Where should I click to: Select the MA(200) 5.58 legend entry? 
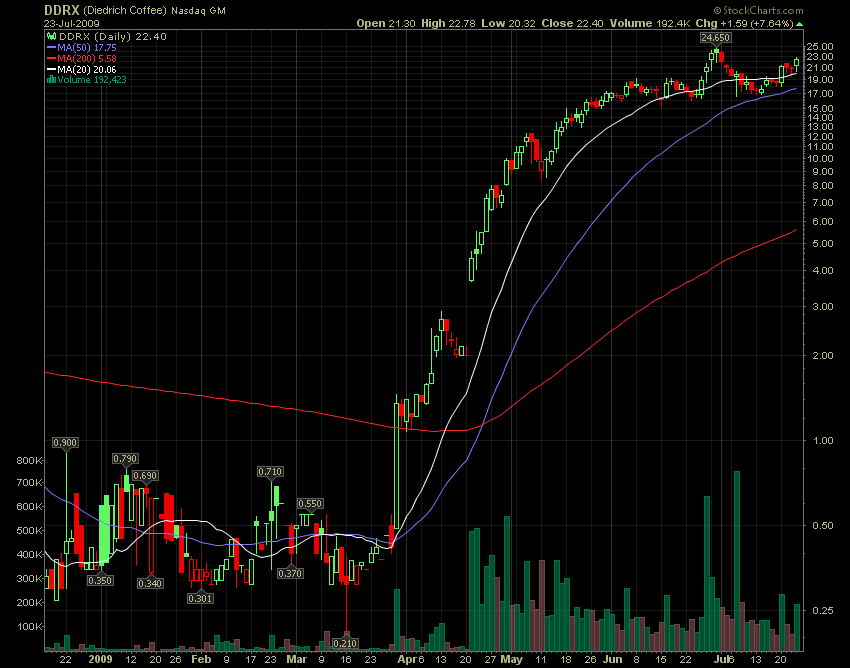82,59
